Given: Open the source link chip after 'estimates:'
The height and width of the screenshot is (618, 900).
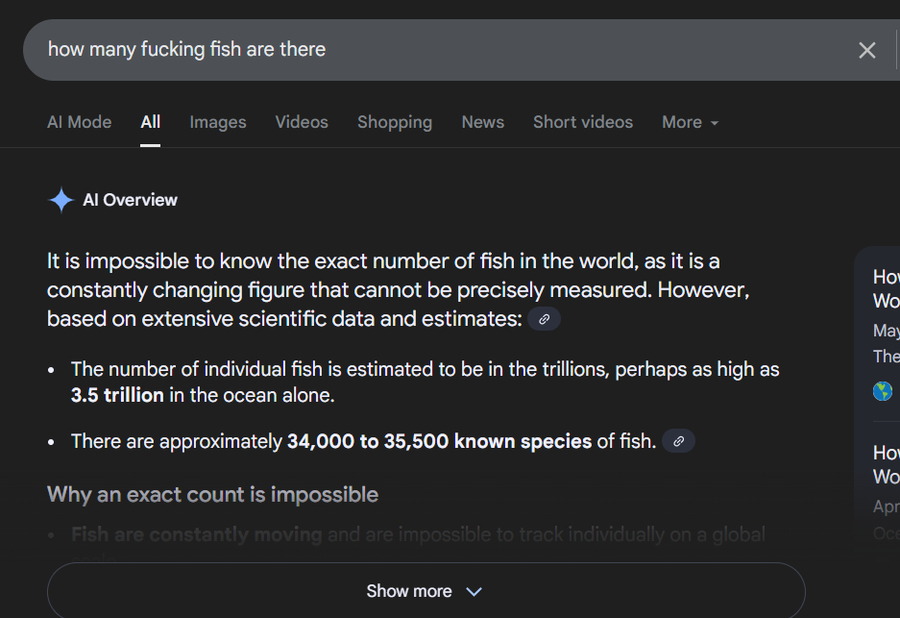Looking at the screenshot, I should [544, 319].
